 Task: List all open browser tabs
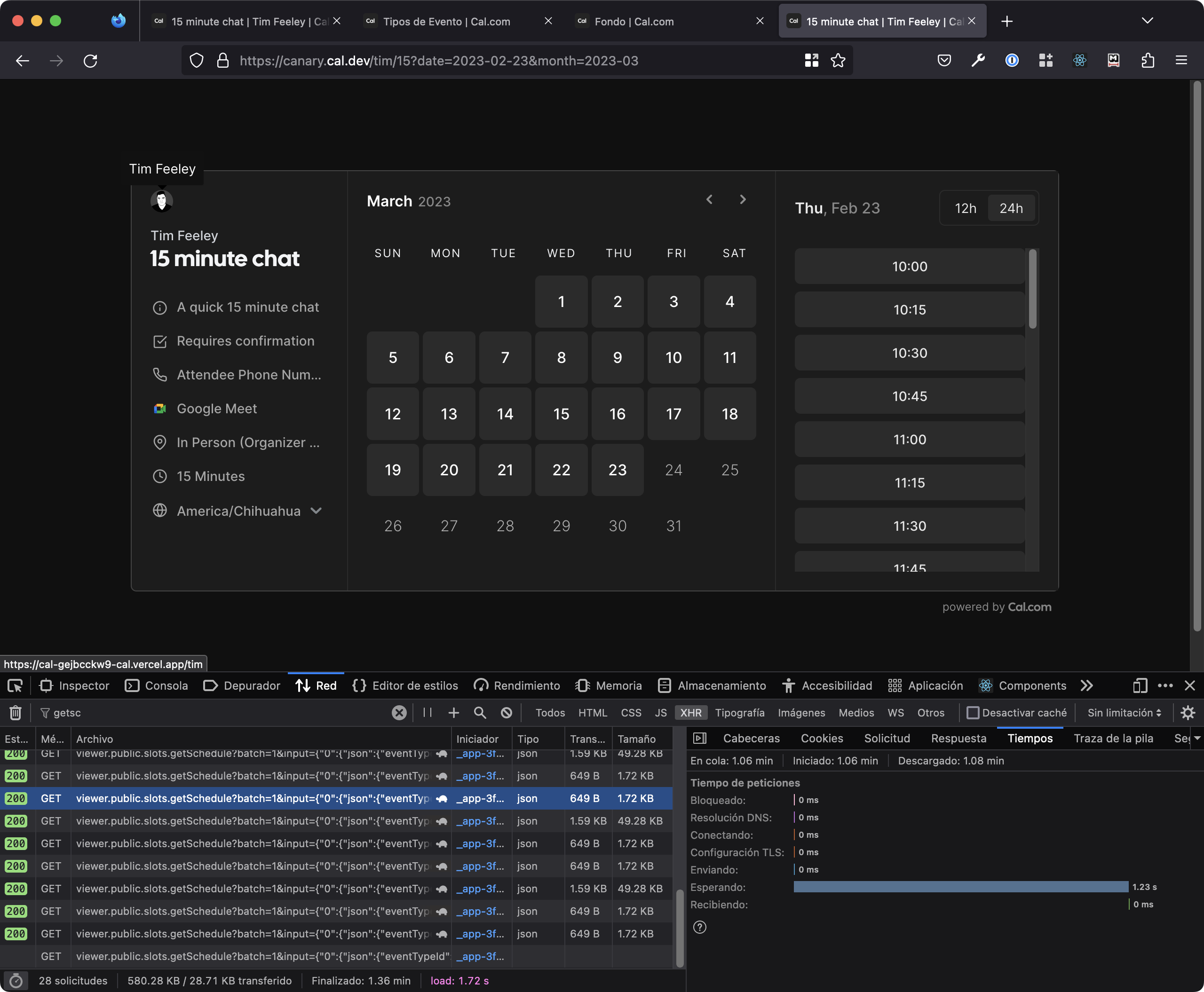tap(1147, 21)
